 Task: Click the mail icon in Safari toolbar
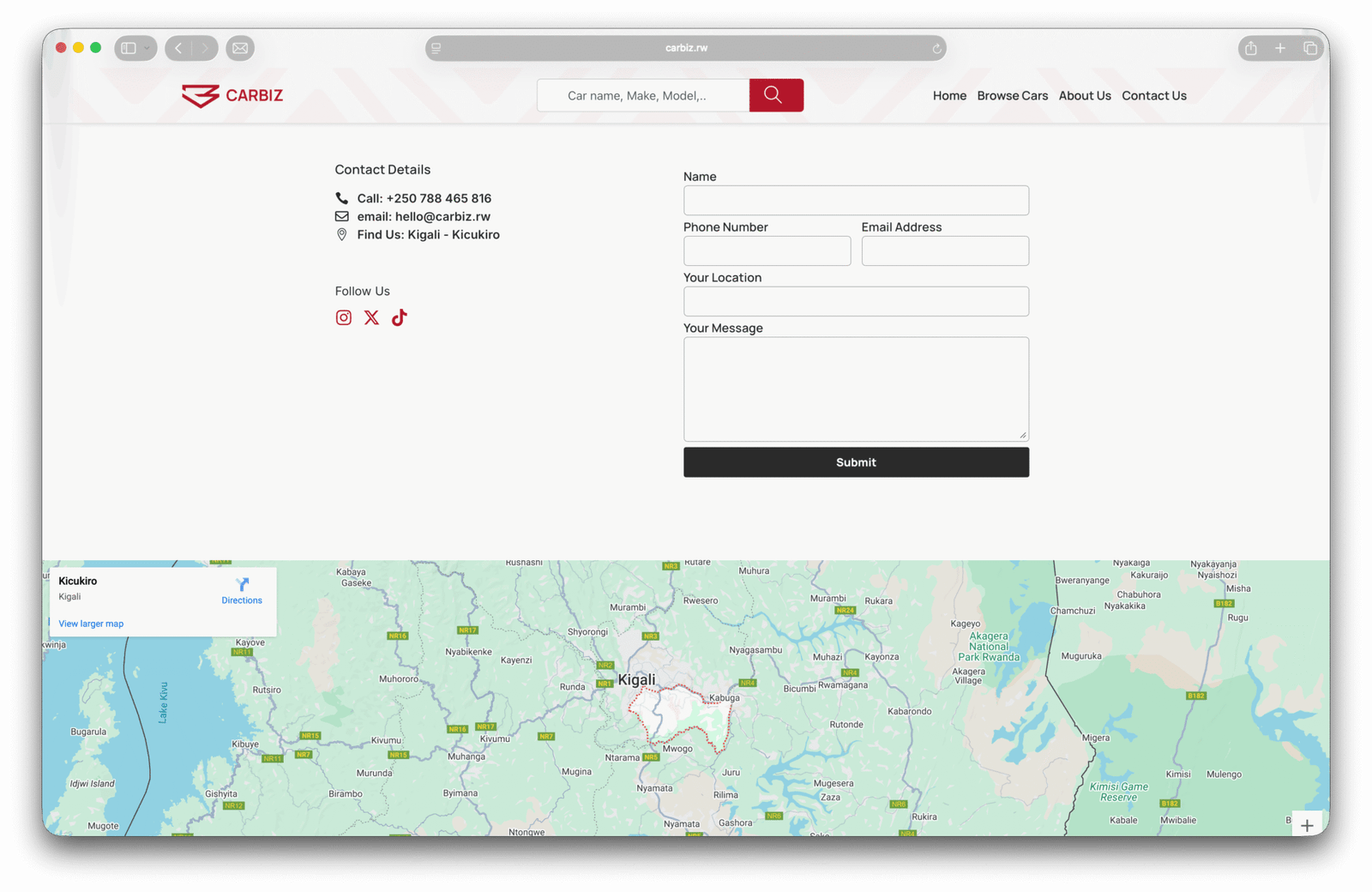tap(240, 48)
